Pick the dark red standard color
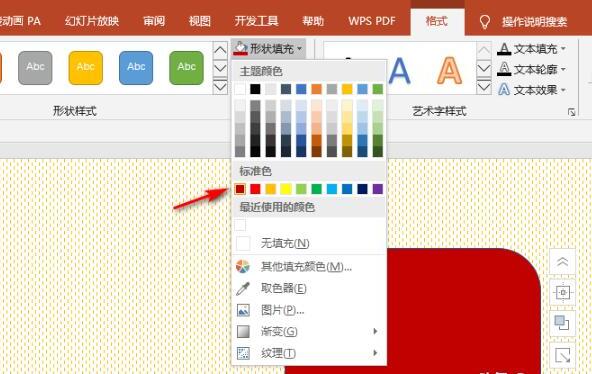The image size is (592, 374). click(240, 189)
